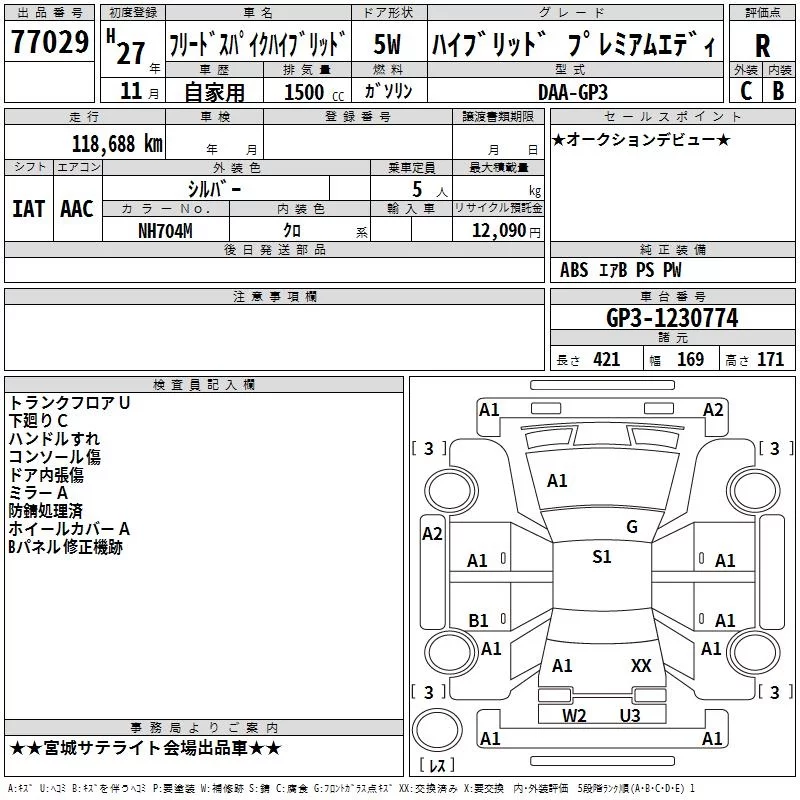This screenshot has width=800, height=800.
Task: Click the XX mark on rear hatch
Action: (641, 665)
